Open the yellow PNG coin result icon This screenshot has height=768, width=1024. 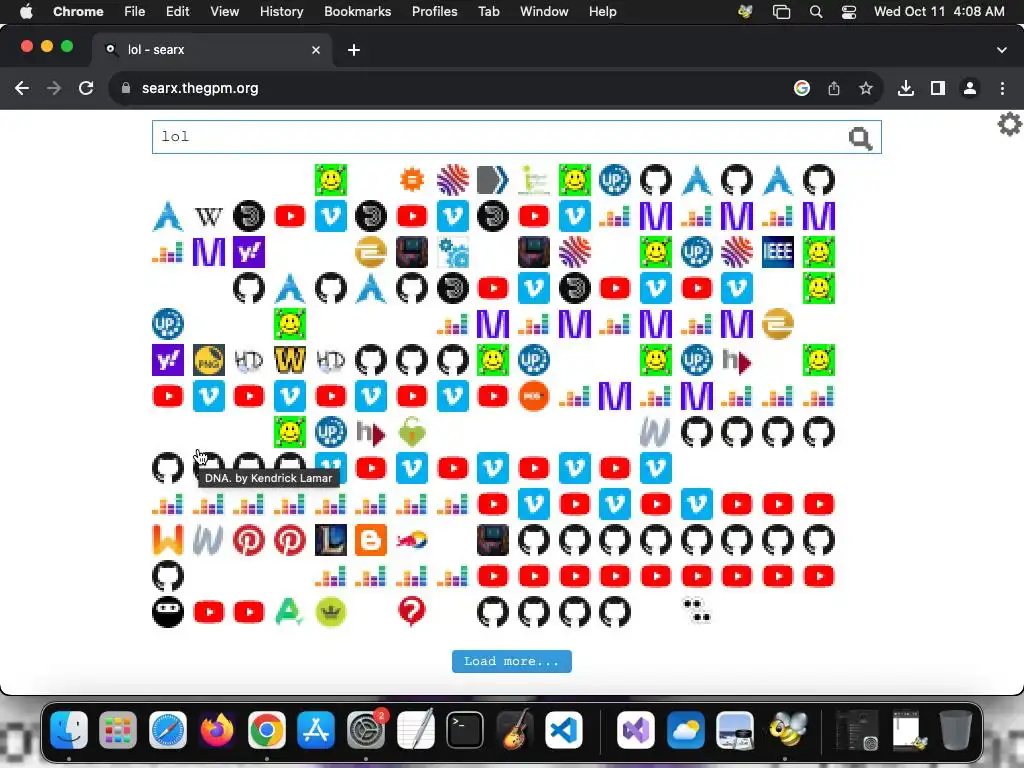tap(208, 360)
